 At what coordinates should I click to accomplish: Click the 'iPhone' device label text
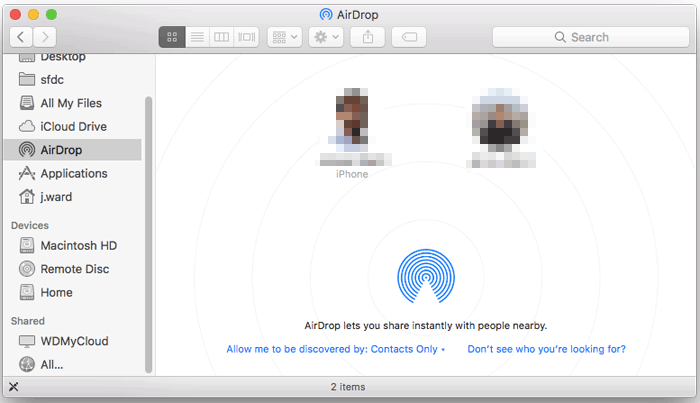[x=352, y=174]
